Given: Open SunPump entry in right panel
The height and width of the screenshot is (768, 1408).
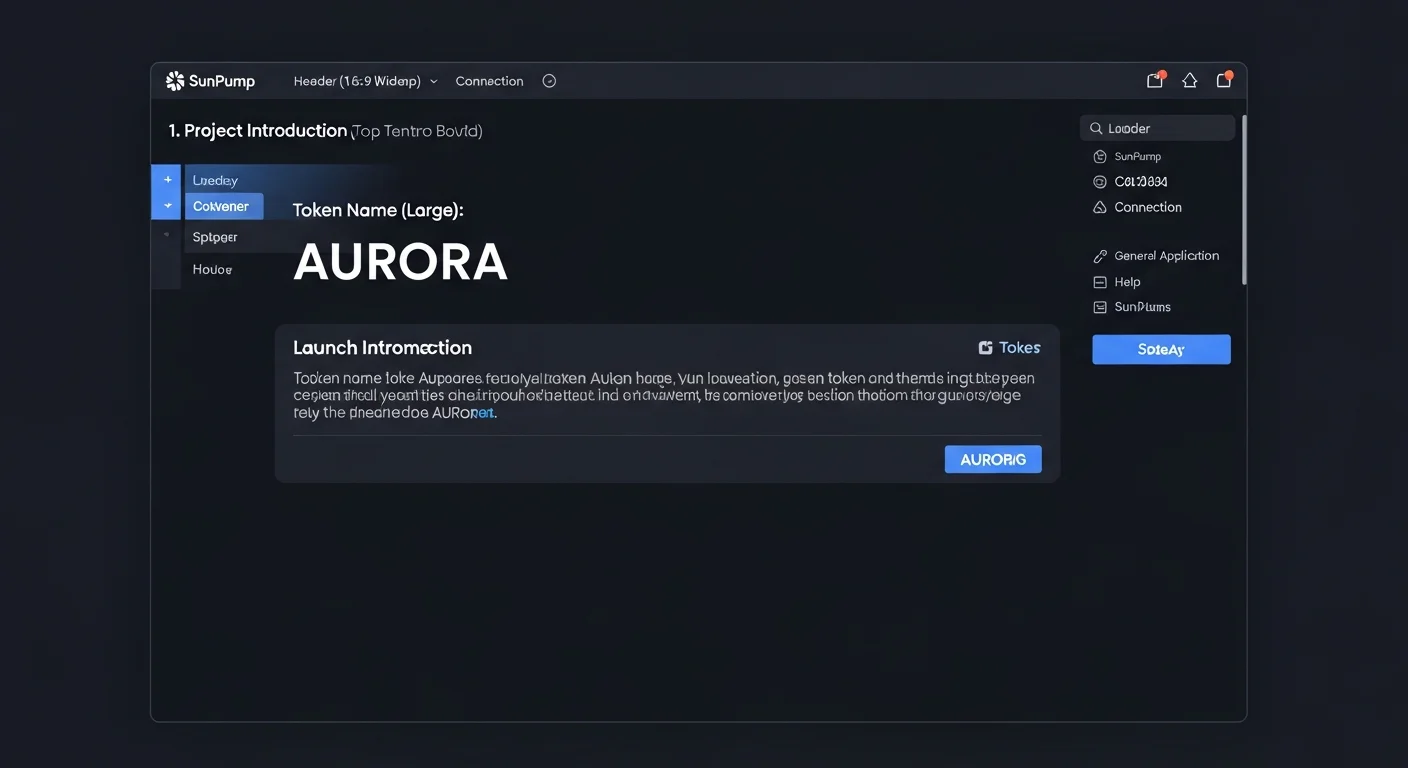Looking at the screenshot, I should (1138, 156).
